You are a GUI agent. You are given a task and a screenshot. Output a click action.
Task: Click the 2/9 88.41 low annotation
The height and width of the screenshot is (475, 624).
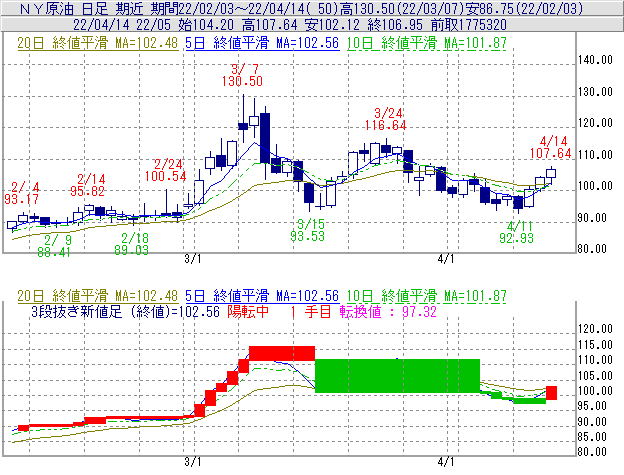pos(54,246)
